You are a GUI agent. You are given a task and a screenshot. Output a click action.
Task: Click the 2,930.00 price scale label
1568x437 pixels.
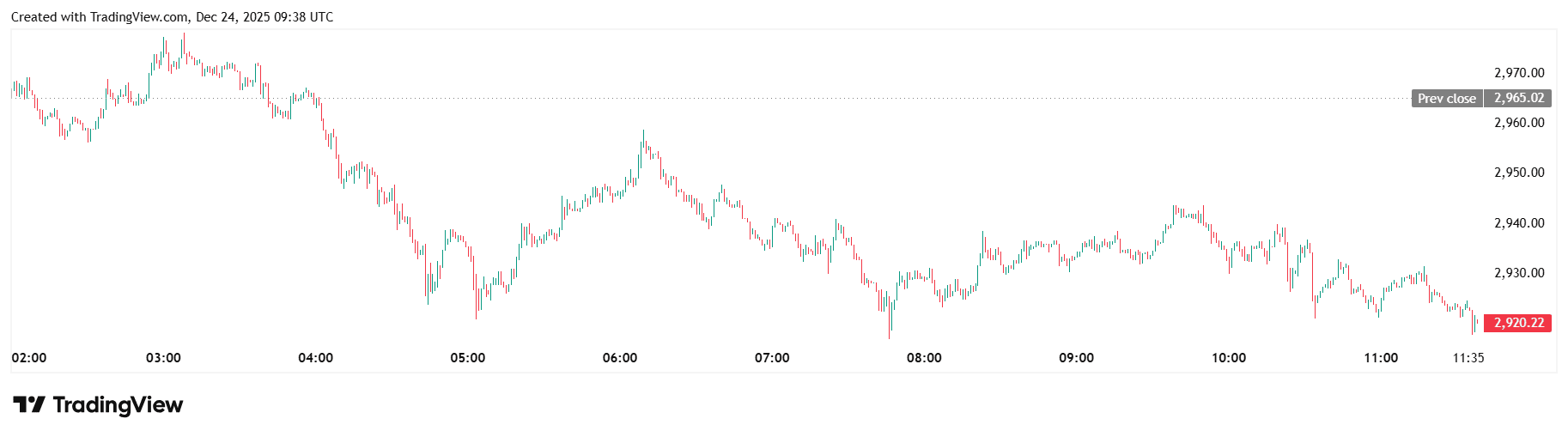point(1519,273)
